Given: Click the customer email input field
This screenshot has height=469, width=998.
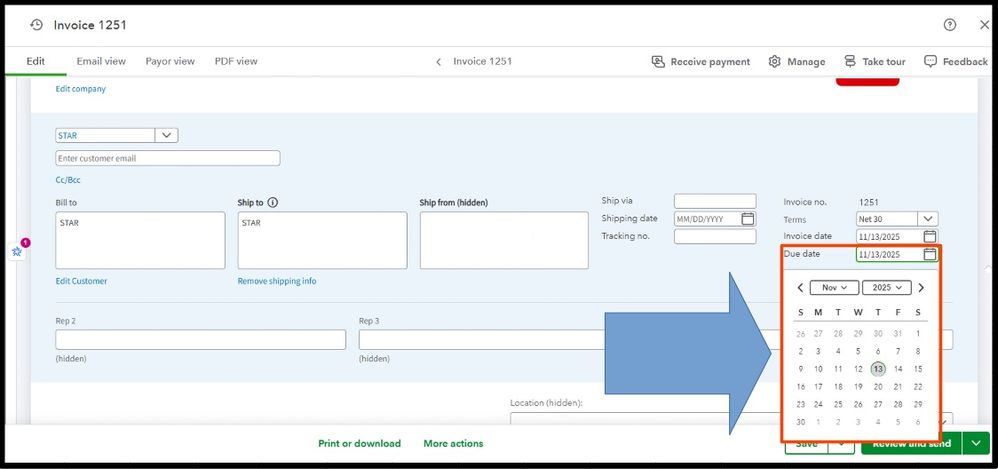Looking at the screenshot, I should click(168, 158).
